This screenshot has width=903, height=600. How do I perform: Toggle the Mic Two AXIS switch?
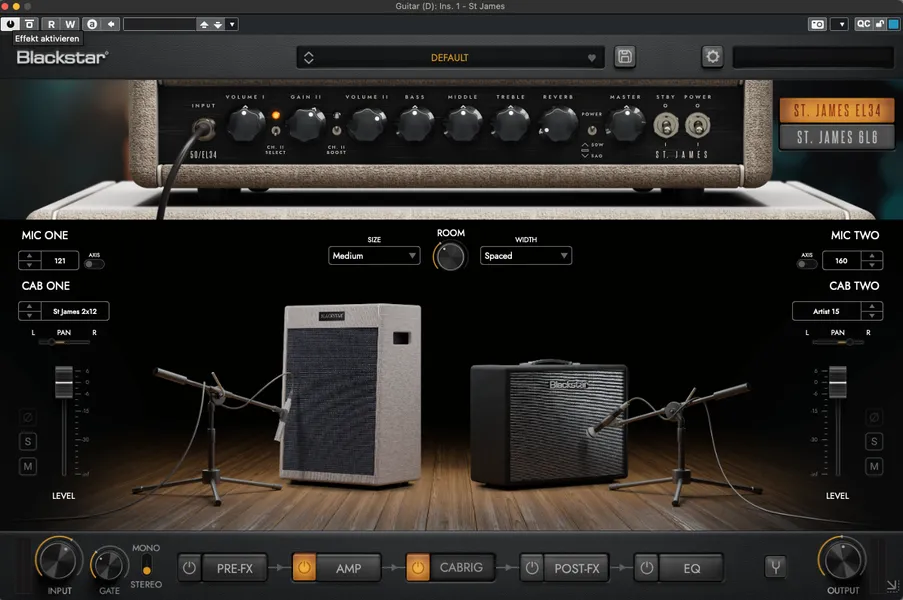(x=807, y=264)
